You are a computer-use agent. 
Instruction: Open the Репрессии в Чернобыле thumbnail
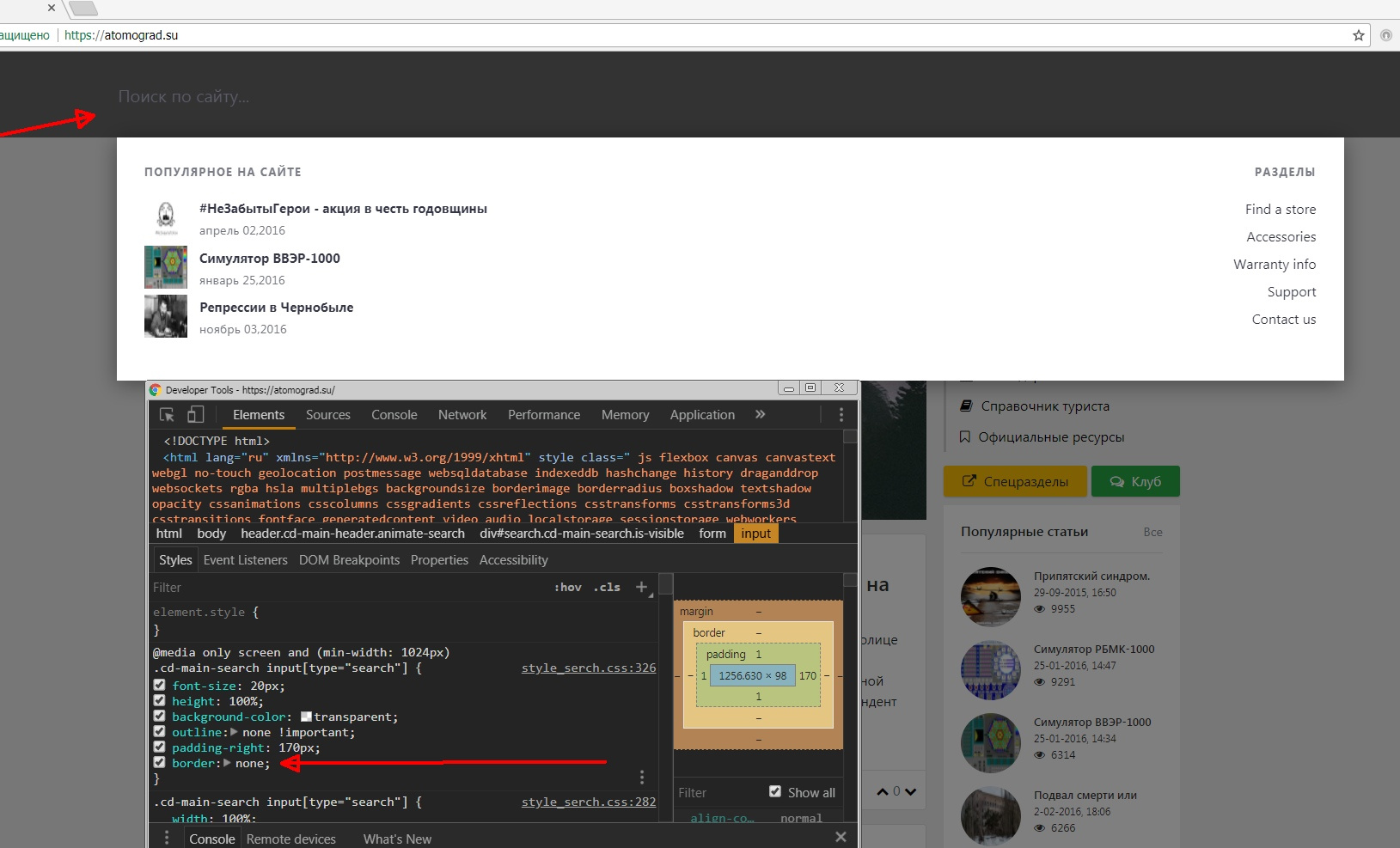tap(166, 316)
